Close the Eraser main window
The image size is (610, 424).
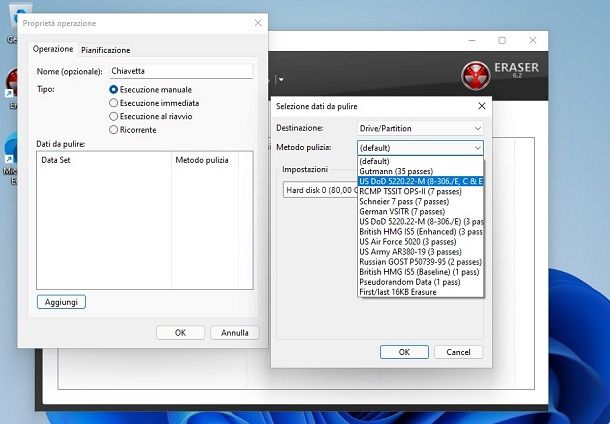533,40
